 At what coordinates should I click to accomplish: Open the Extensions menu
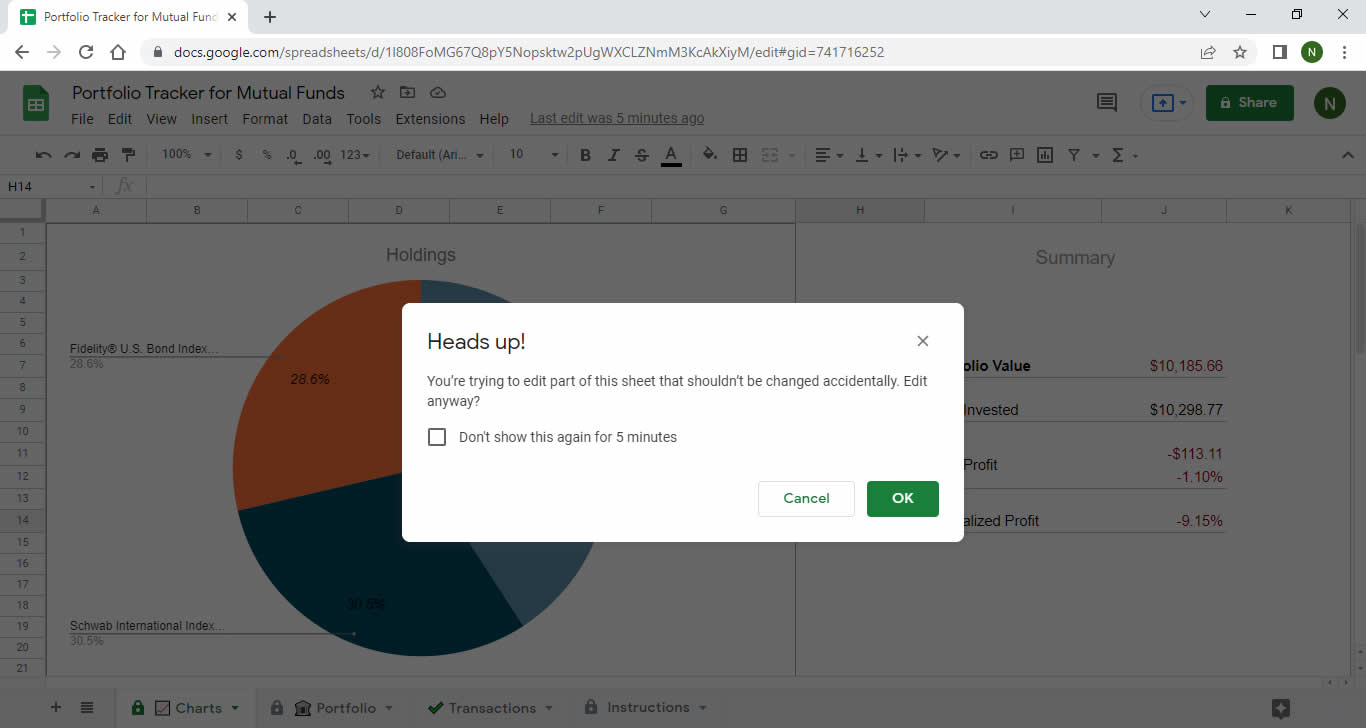tap(430, 118)
